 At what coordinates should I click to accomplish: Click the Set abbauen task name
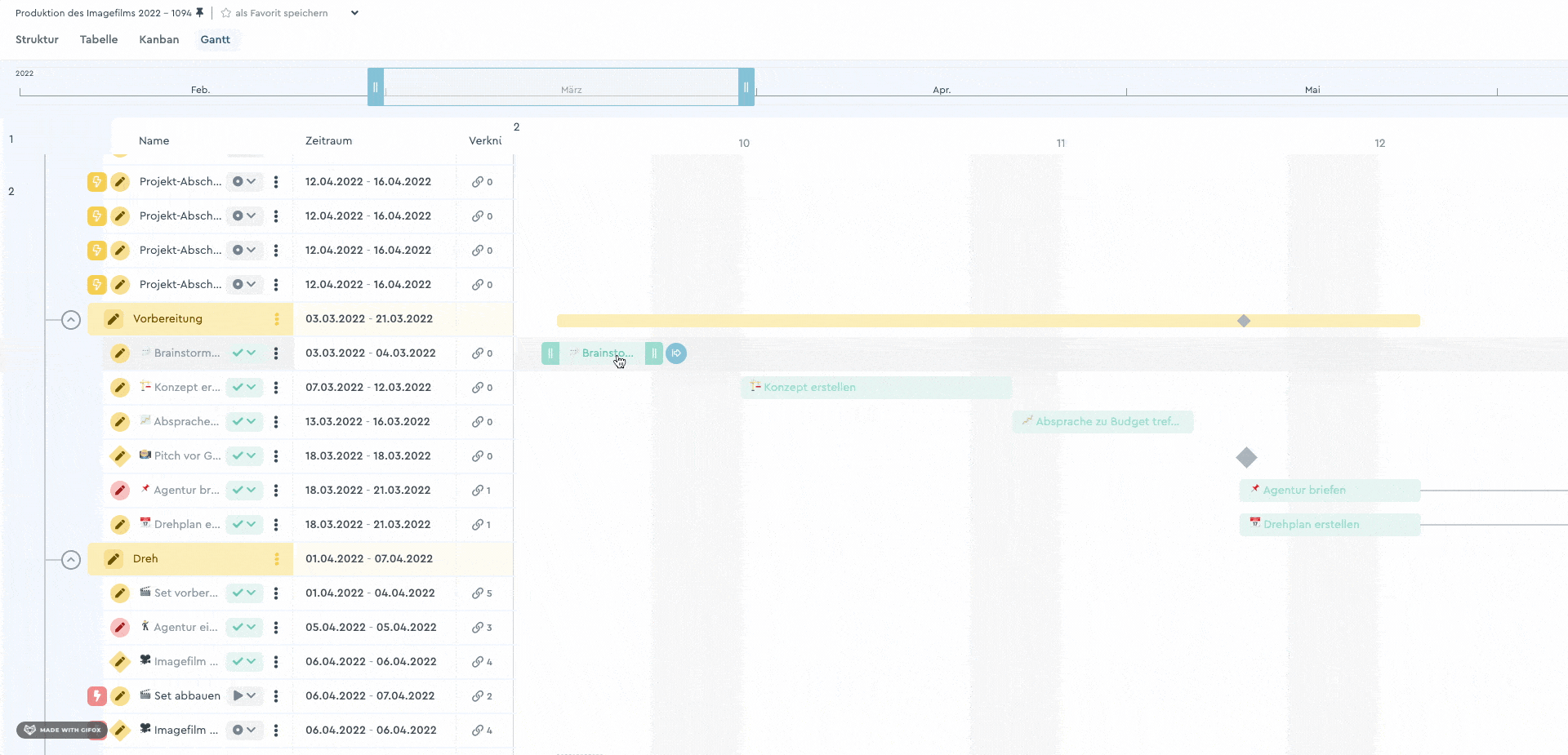(187, 696)
